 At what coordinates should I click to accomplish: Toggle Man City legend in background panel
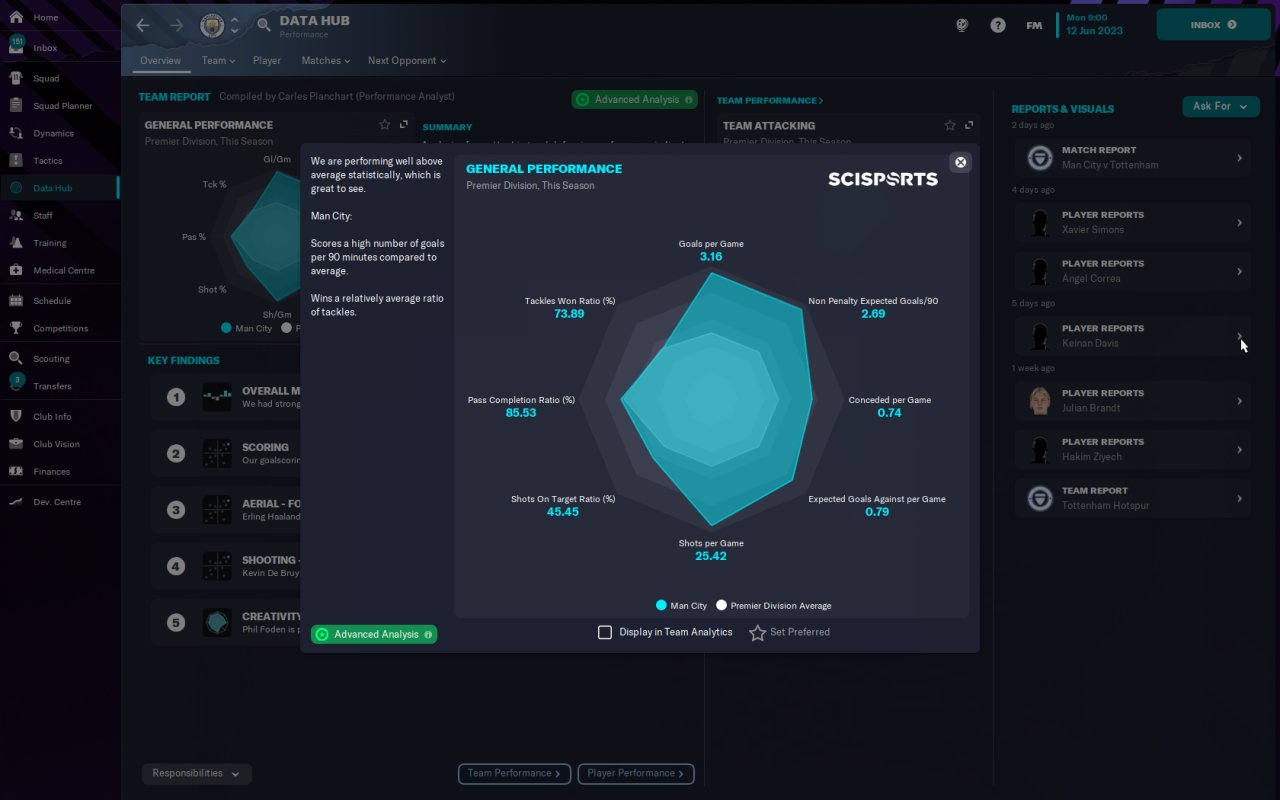[246, 328]
